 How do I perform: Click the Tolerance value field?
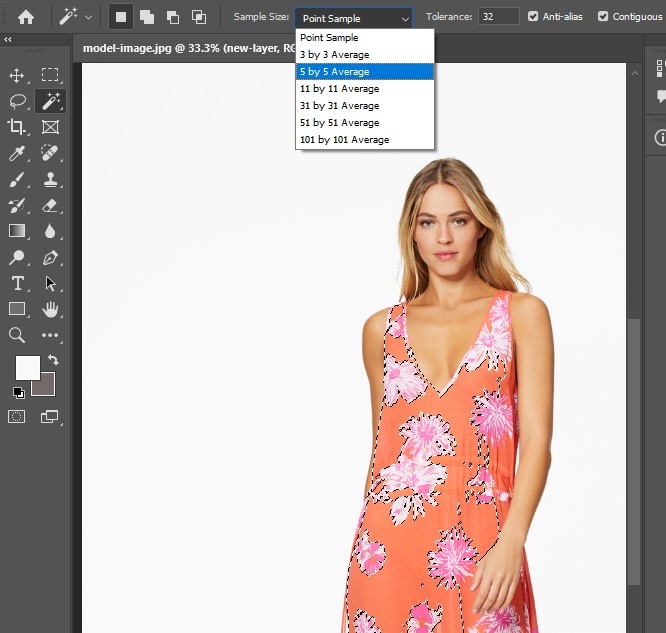point(498,17)
